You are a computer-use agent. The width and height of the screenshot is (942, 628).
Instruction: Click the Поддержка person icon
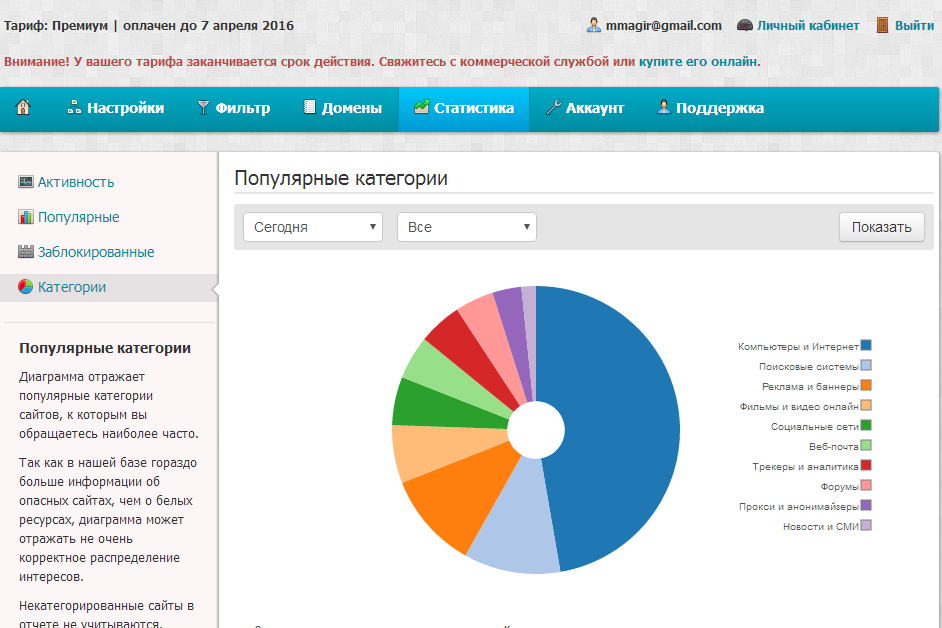(663, 108)
